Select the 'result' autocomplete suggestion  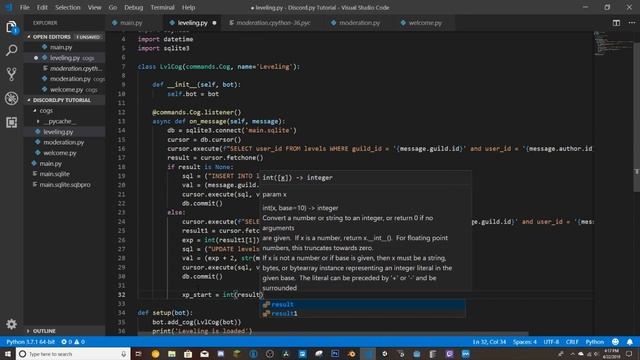click(x=362, y=304)
